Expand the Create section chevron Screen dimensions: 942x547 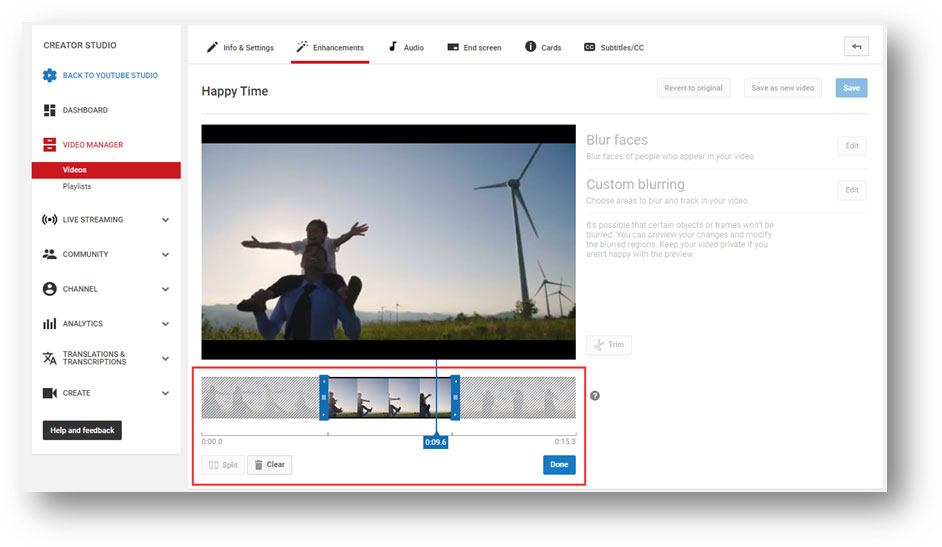pyautogui.click(x=165, y=393)
